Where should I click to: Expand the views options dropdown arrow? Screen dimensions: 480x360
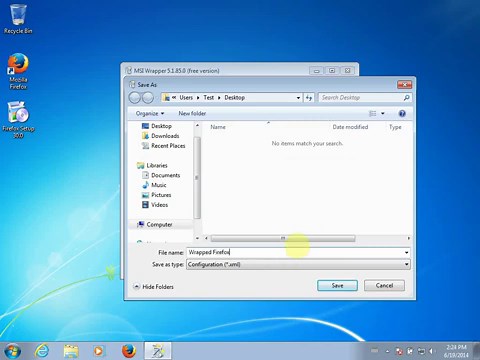(x=383, y=114)
